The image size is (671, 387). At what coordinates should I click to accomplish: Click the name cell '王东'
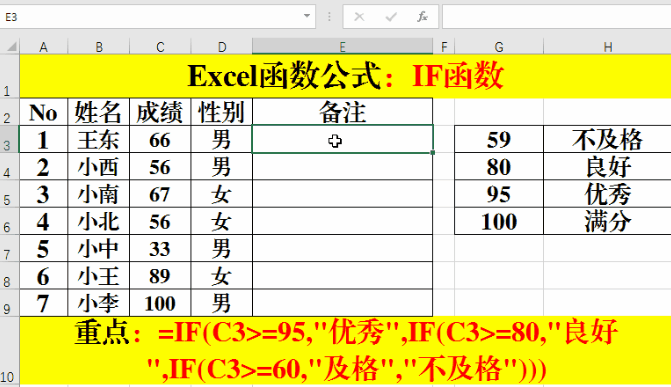98,139
